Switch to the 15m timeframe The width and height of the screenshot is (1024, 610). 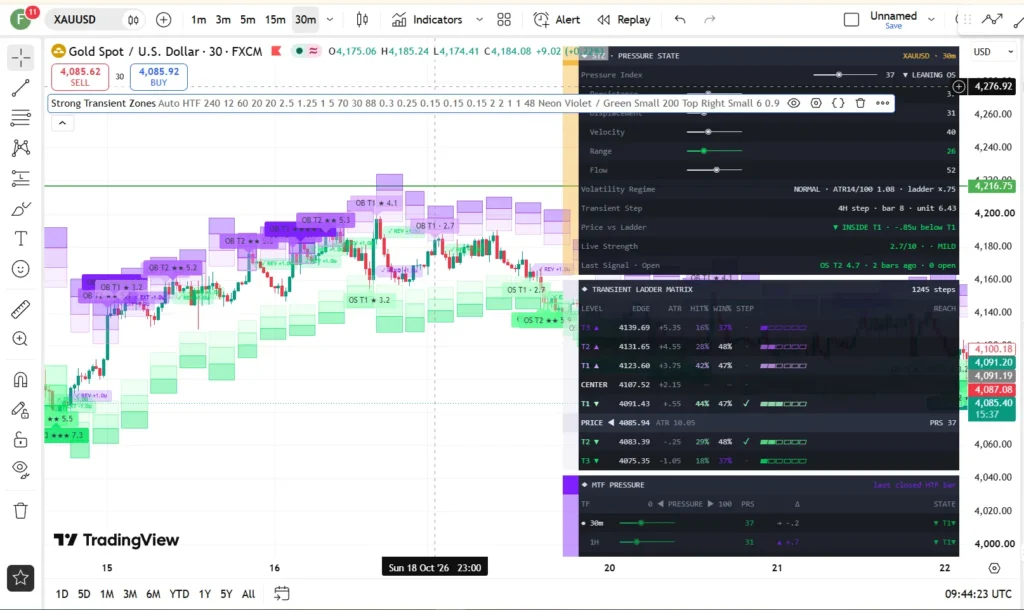tap(275, 20)
